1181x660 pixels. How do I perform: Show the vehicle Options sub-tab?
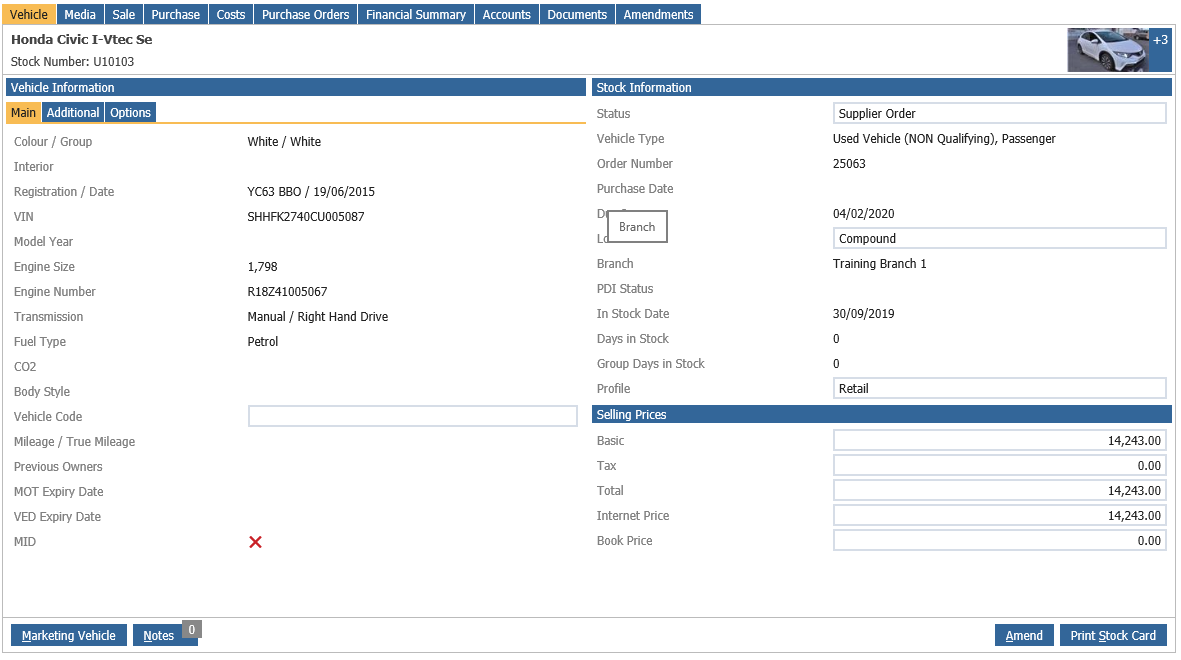[x=130, y=113]
